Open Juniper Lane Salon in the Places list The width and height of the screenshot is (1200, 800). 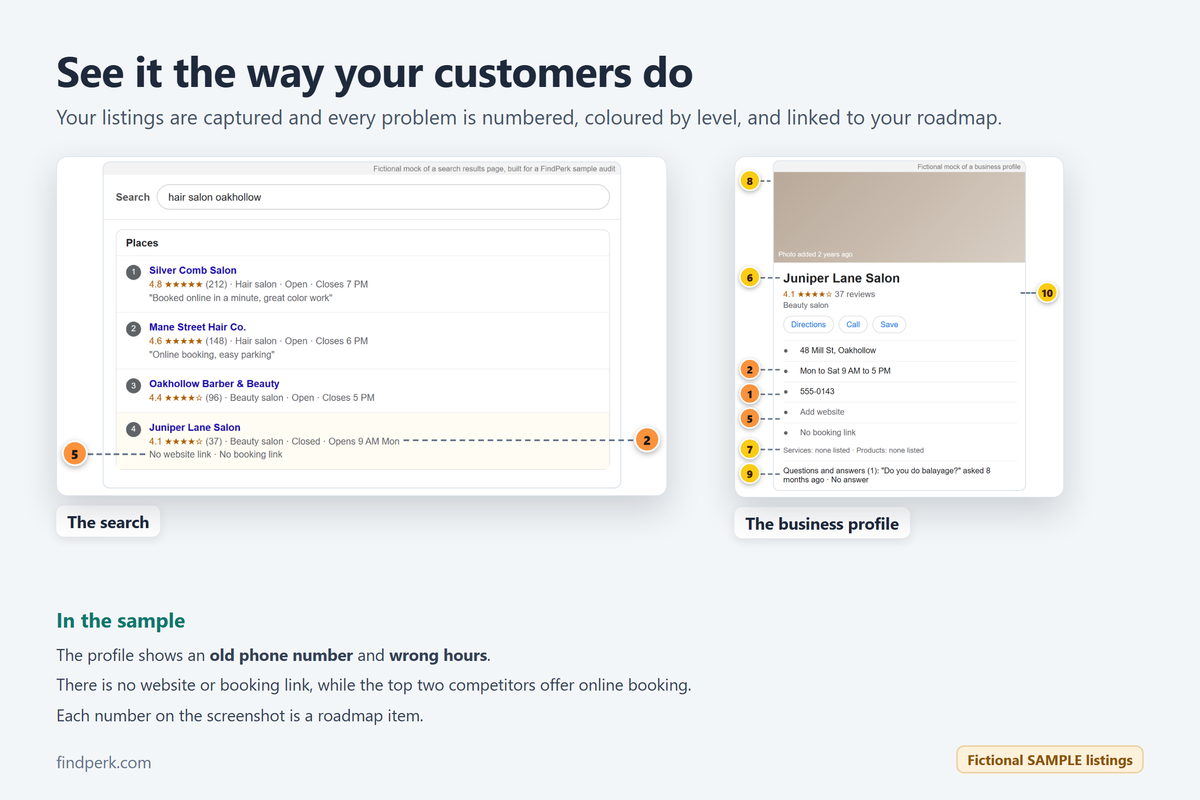[195, 428]
